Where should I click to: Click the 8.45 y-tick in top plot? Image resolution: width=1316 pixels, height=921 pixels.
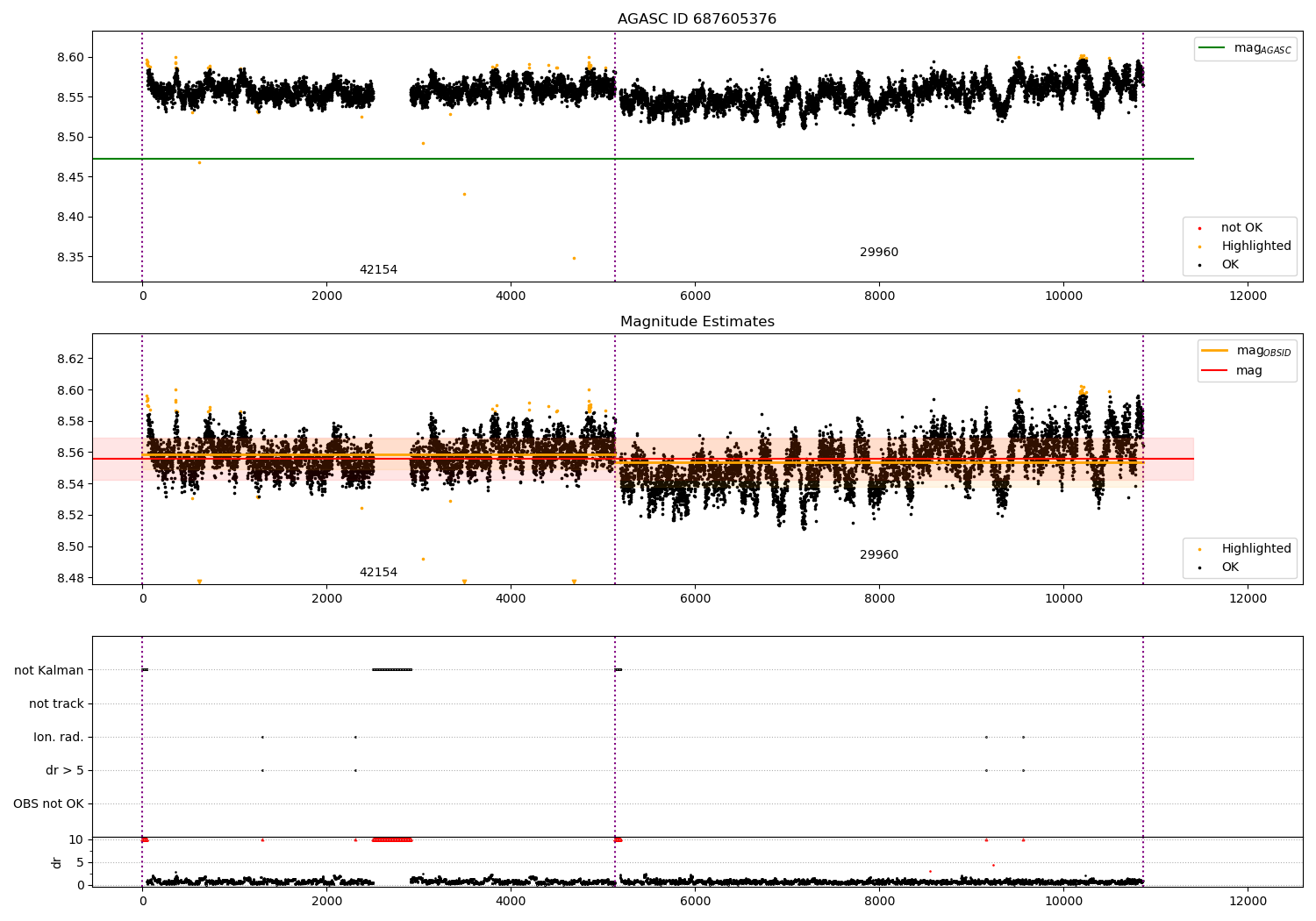click(71, 178)
